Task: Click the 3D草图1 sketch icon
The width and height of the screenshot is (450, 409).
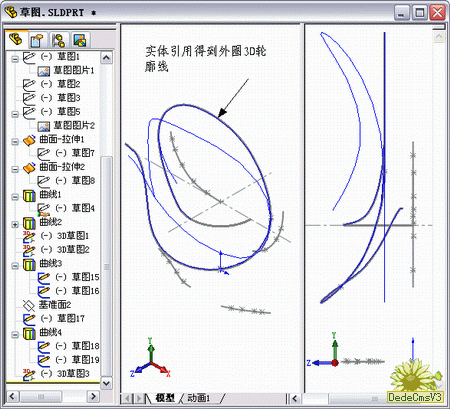Action: (x=29, y=236)
